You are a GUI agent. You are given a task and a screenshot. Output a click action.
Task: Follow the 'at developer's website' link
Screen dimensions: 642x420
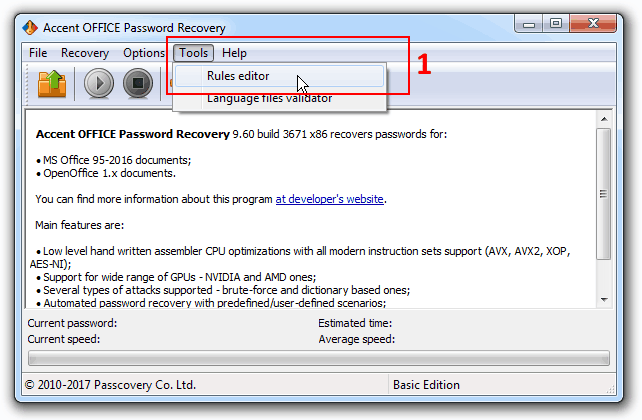point(330,199)
